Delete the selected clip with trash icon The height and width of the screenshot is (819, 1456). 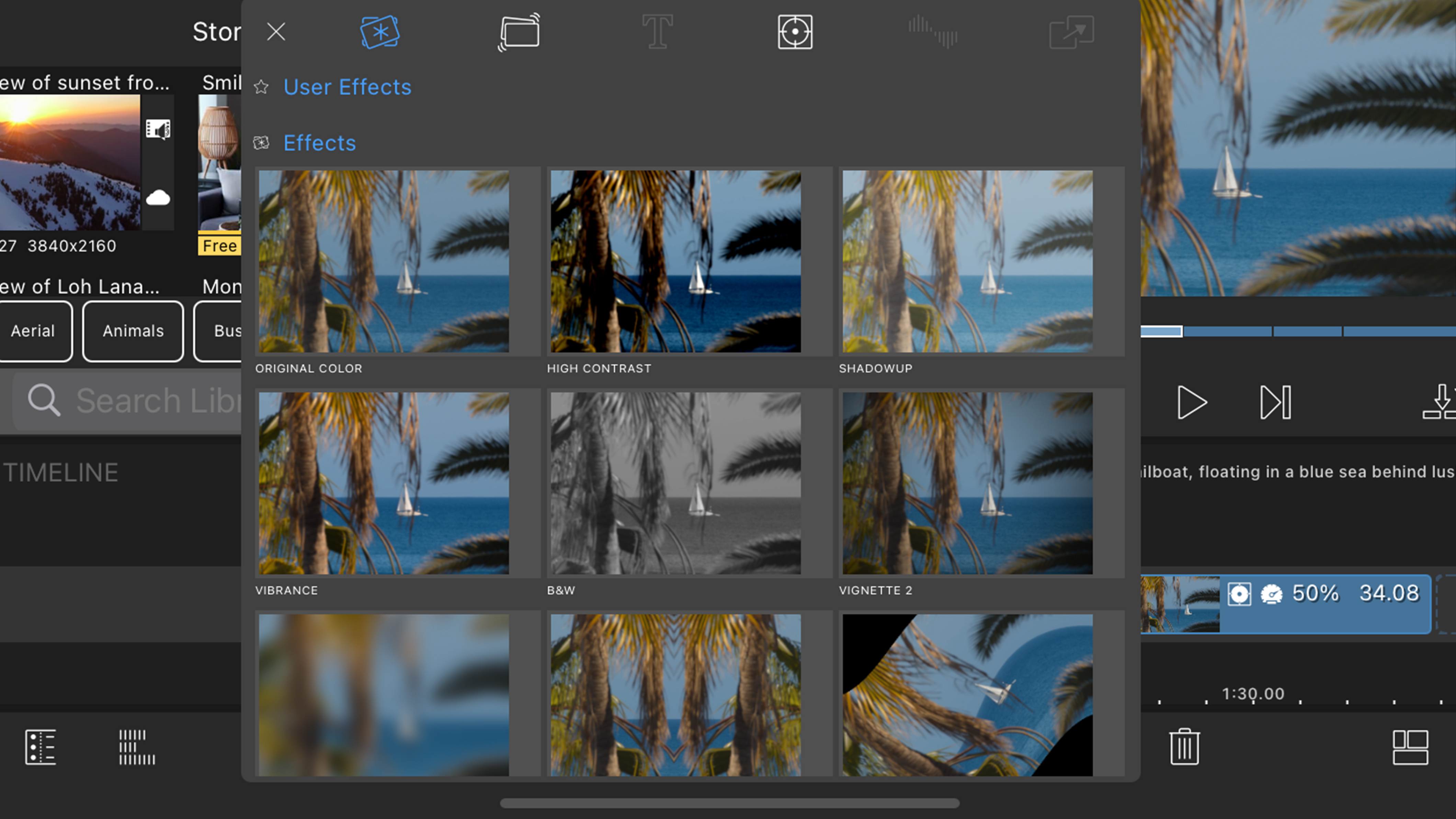pyautogui.click(x=1184, y=747)
